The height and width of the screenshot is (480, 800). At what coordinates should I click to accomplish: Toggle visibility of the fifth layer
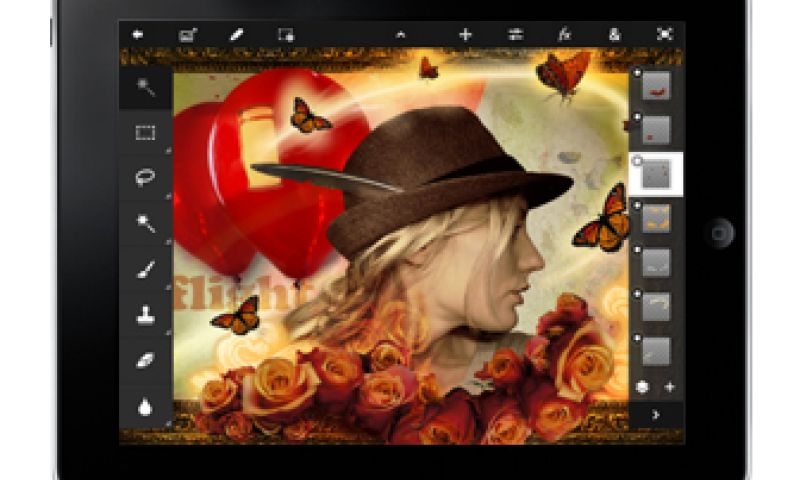pyautogui.click(x=637, y=250)
